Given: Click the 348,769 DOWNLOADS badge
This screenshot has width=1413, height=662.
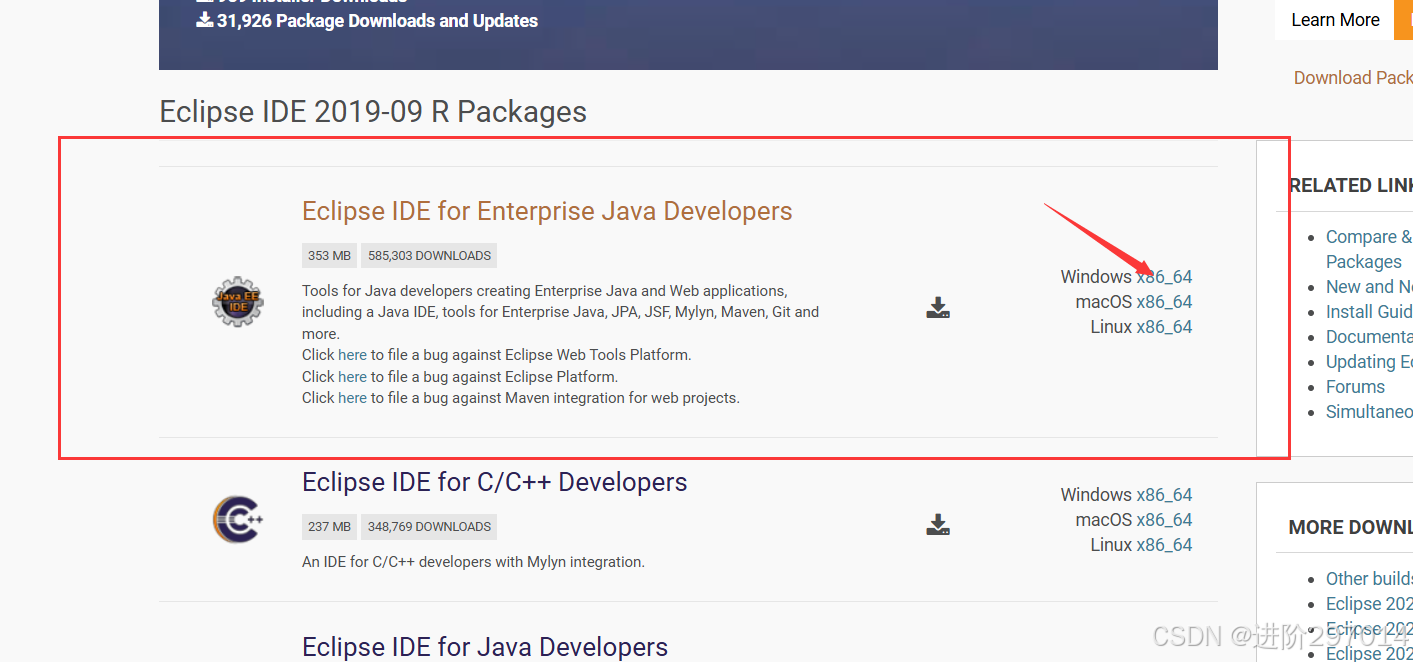Looking at the screenshot, I should (x=429, y=527).
